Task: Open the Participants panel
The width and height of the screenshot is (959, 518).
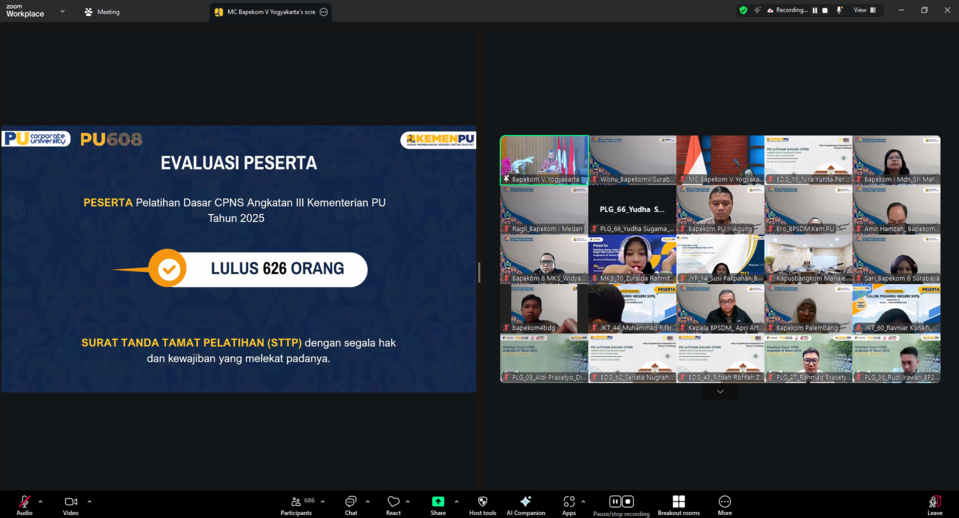Action: coord(295,504)
